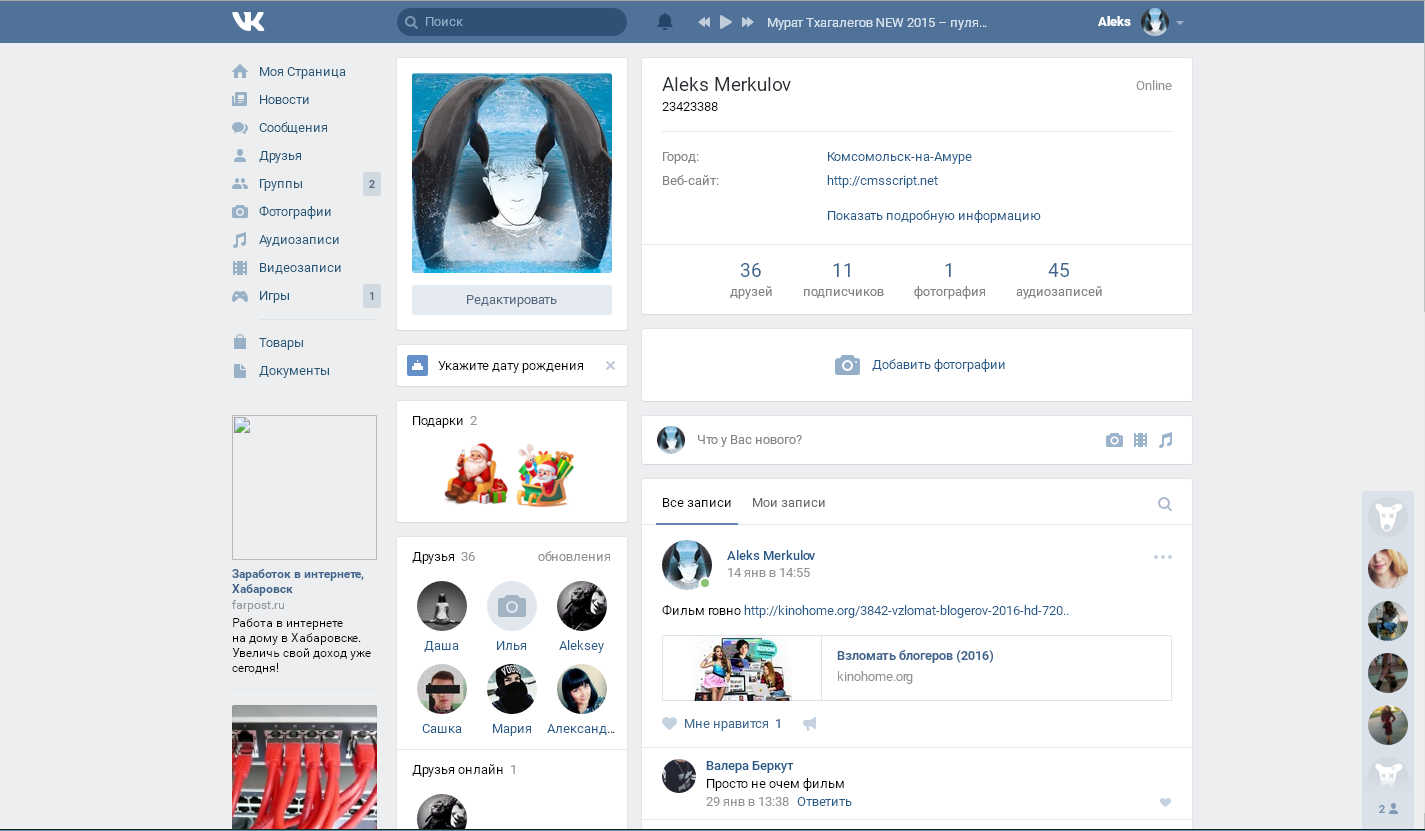Open Aleks account dropdown arrow
1425x831 pixels.
pyautogui.click(x=1180, y=23)
